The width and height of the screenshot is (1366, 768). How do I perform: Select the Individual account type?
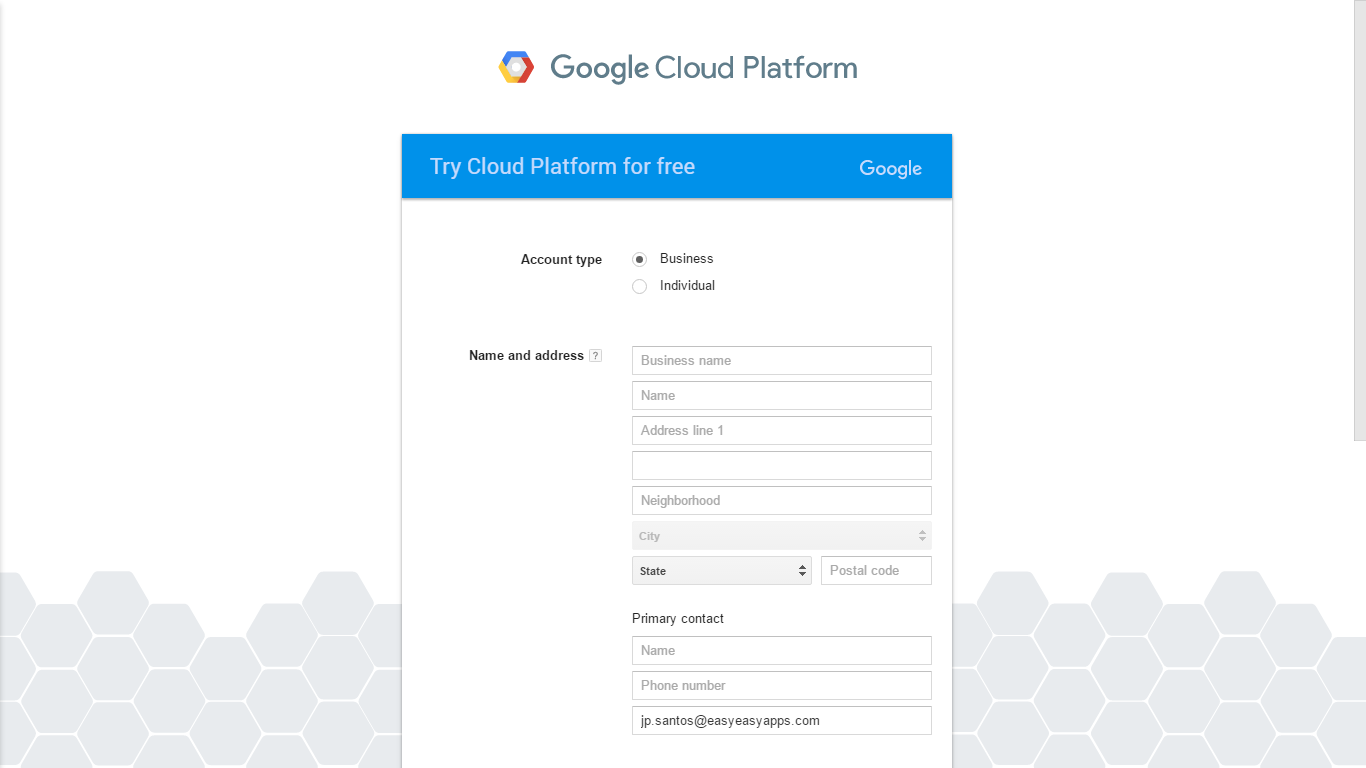pos(640,286)
